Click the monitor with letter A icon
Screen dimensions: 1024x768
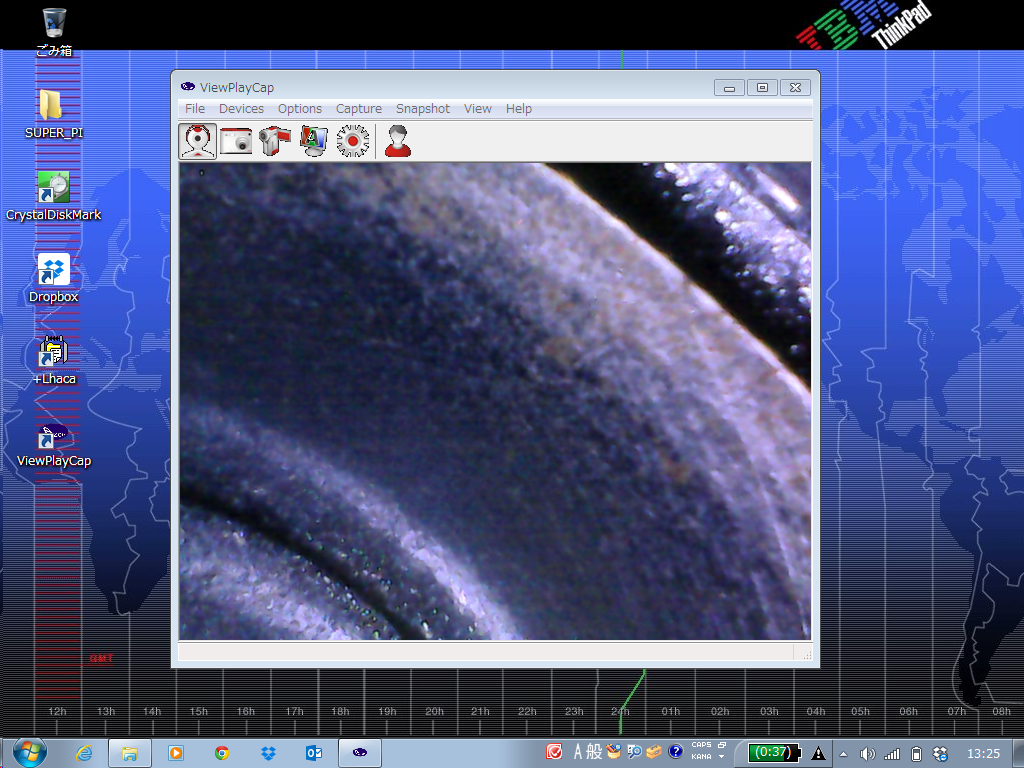(x=313, y=140)
